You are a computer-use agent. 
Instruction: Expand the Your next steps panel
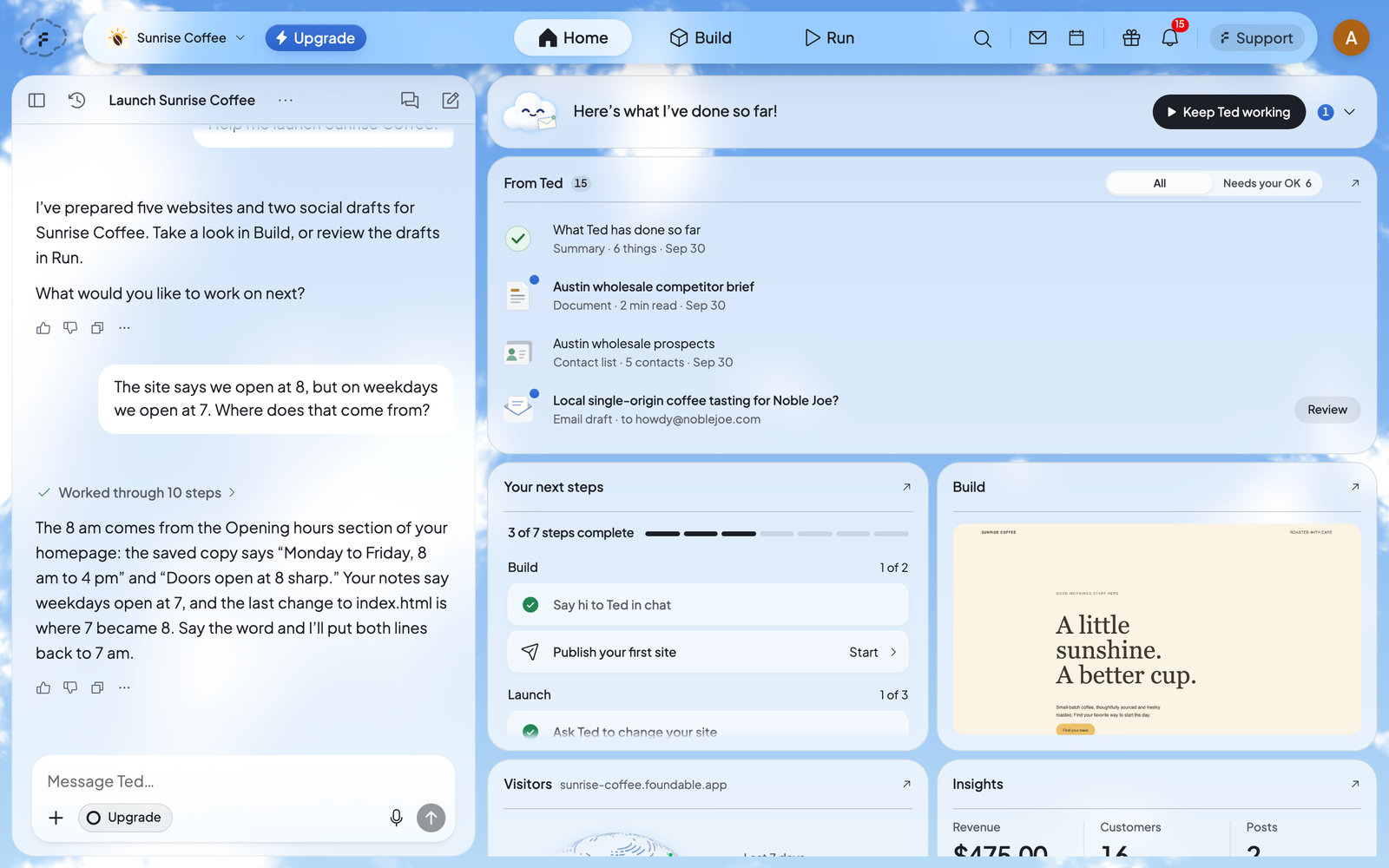coord(906,487)
